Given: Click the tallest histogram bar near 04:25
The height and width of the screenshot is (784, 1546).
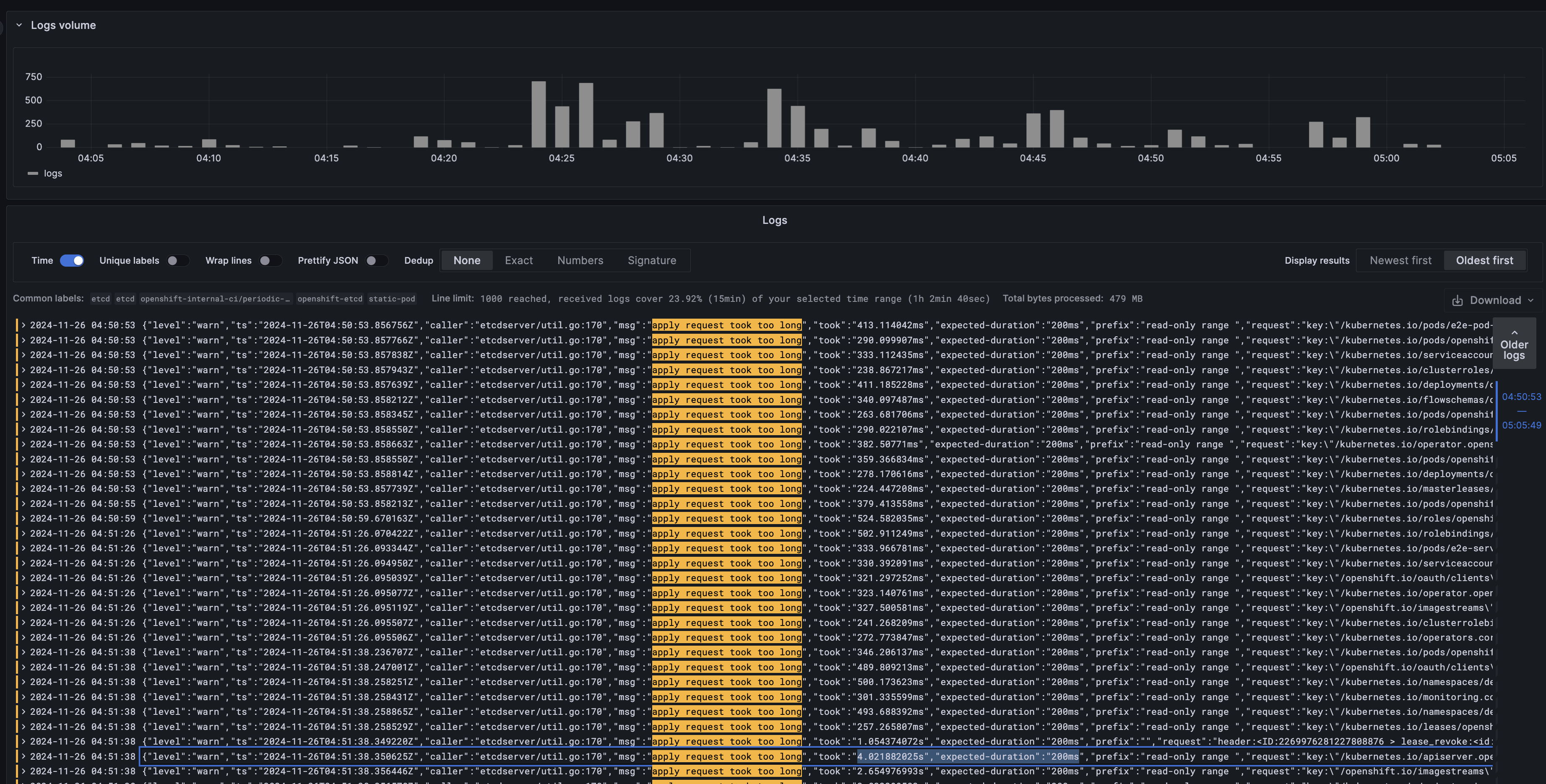Looking at the screenshot, I should point(539,114).
